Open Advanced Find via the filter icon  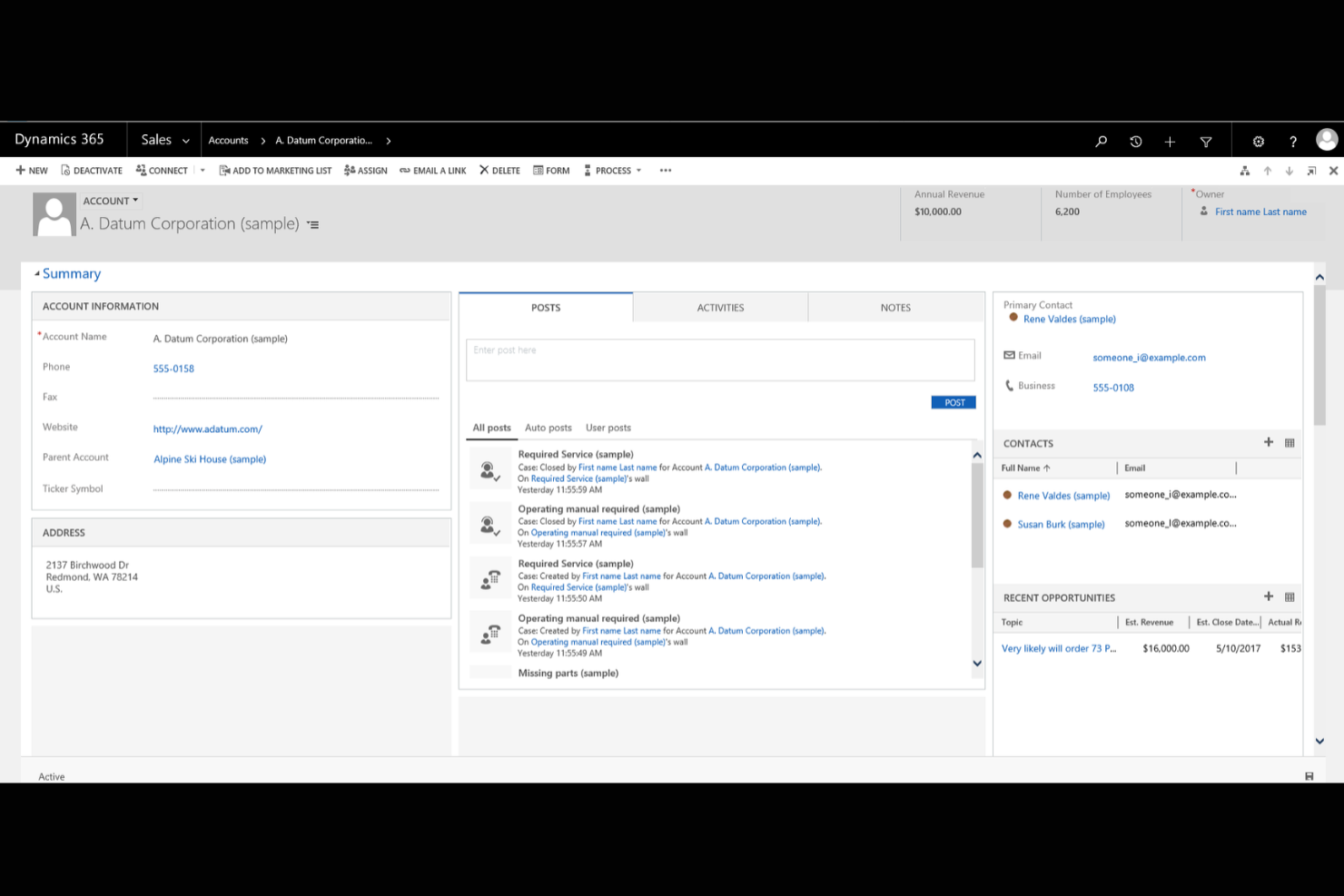(1205, 141)
